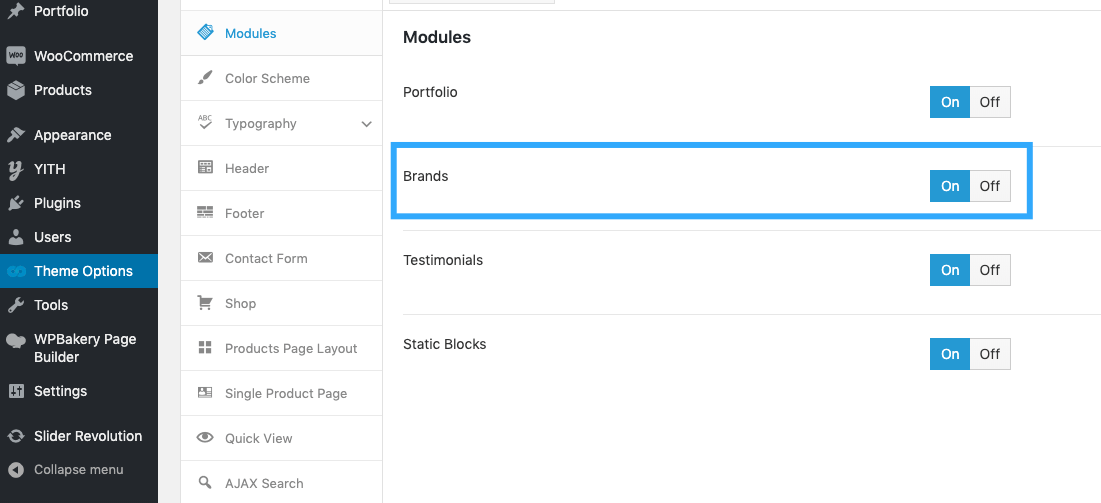This screenshot has width=1101, height=503.
Task: Switch Brands module to Off
Action: click(x=990, y=186)
